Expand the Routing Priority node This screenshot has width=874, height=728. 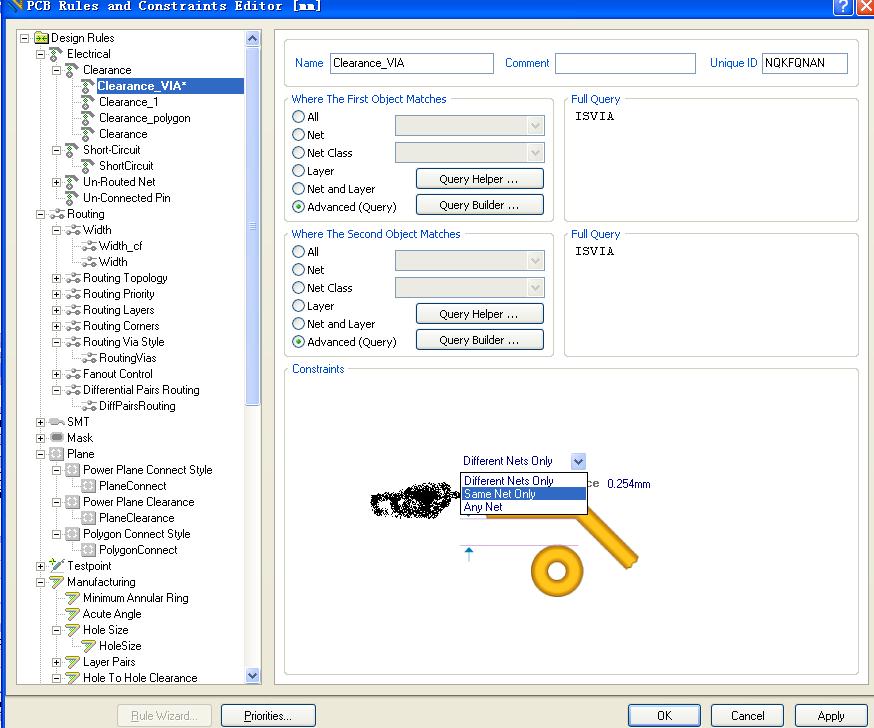(56, 294)
